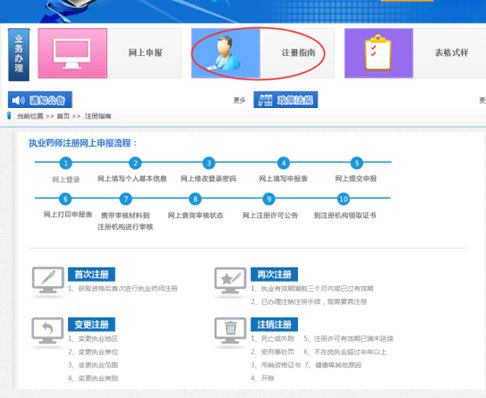
Task: Open the 通知公告 section header
Action: tap(40, 100)
